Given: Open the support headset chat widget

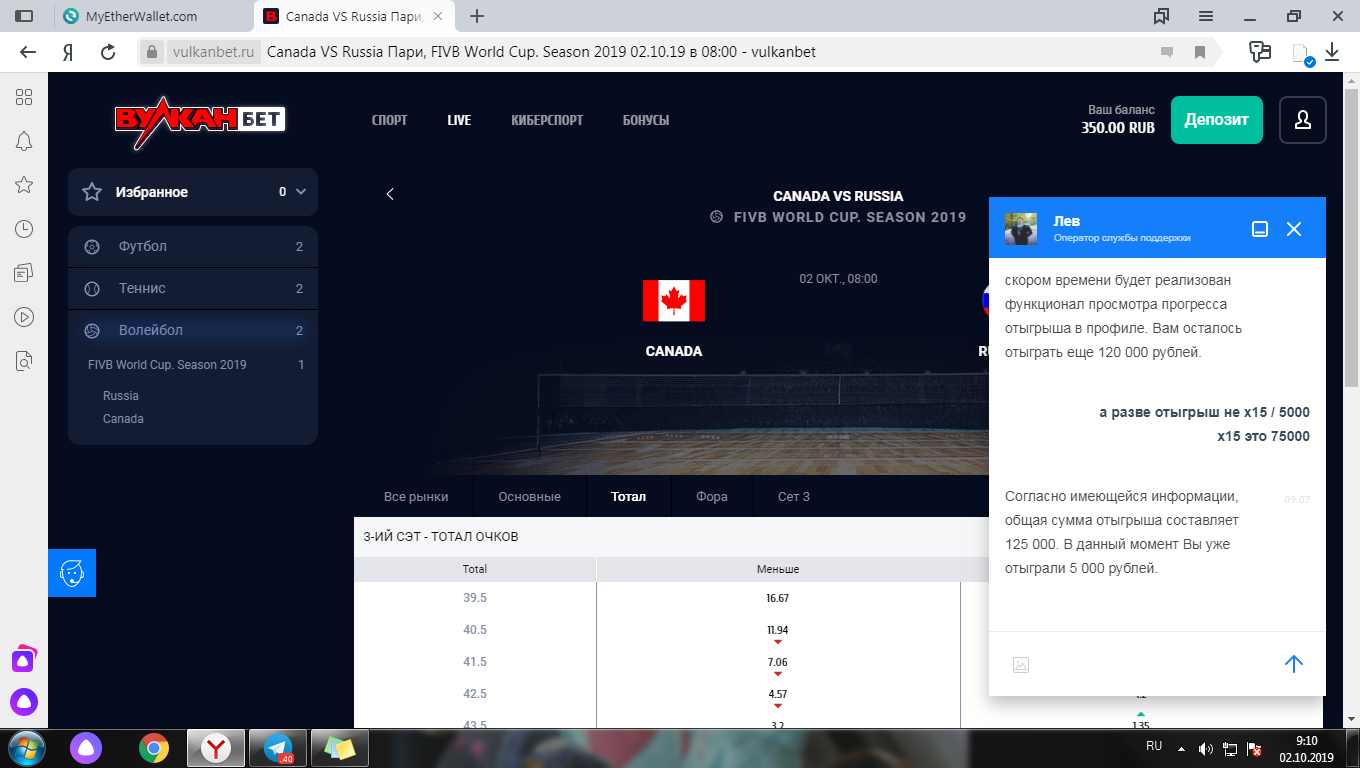Looking at the screenshot, I should (72, 573).
